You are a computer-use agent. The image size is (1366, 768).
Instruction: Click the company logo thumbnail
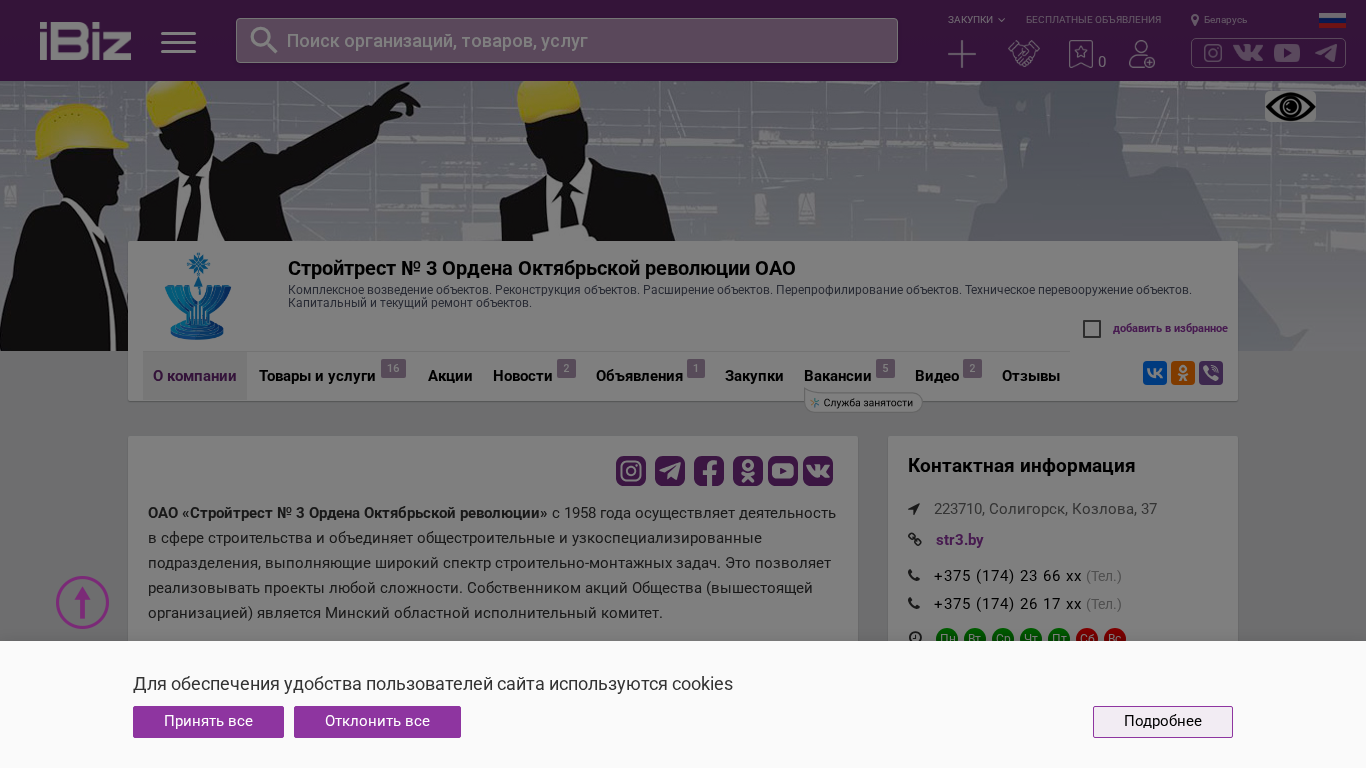point(198,296)
